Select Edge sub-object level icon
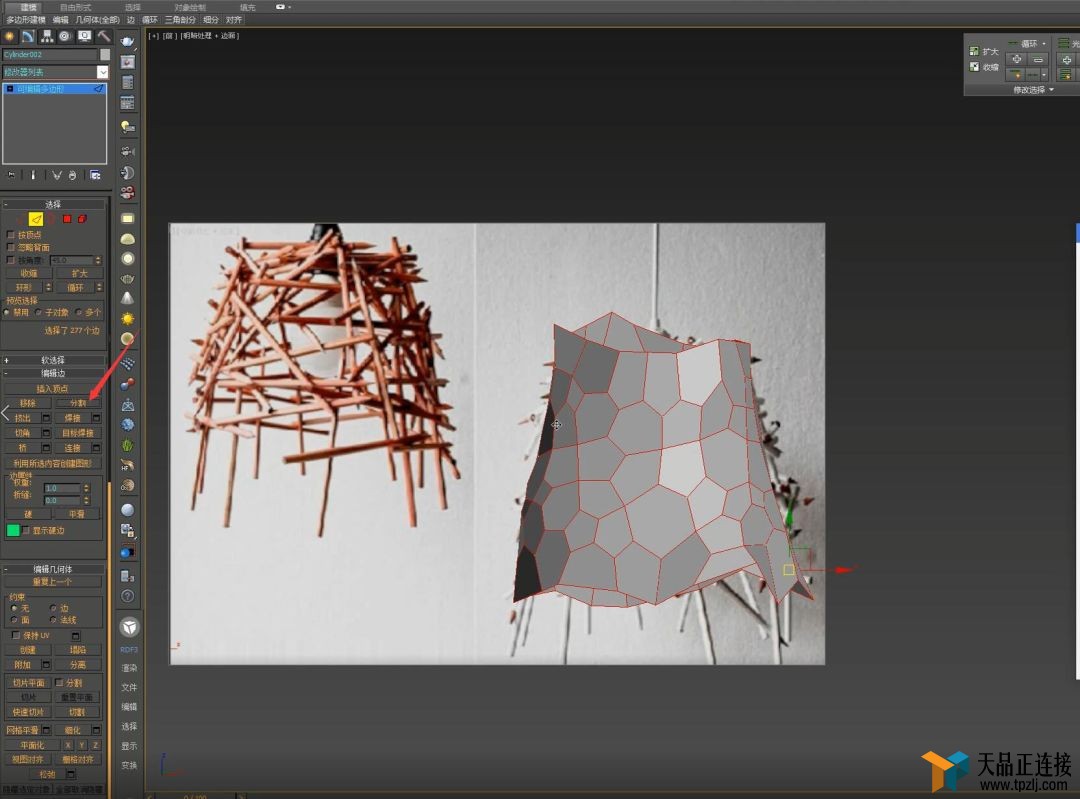 [36, 219]
